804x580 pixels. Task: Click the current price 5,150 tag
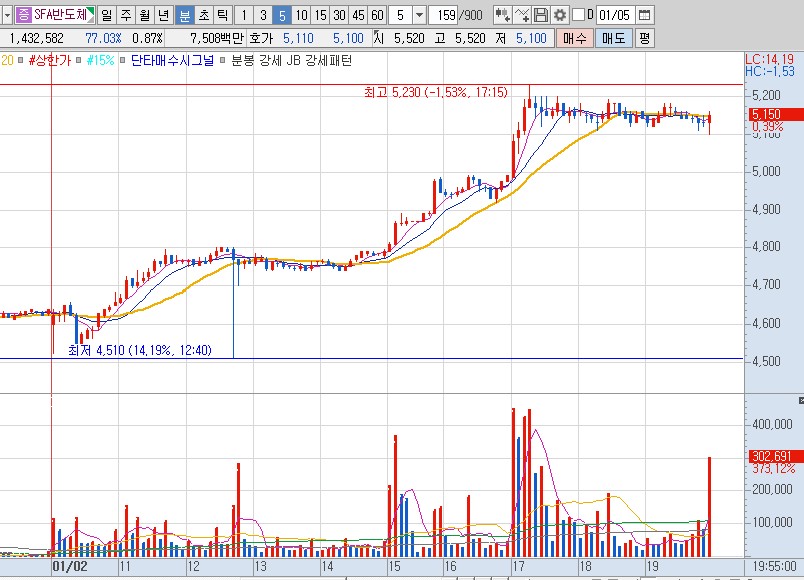pos(776,114)
